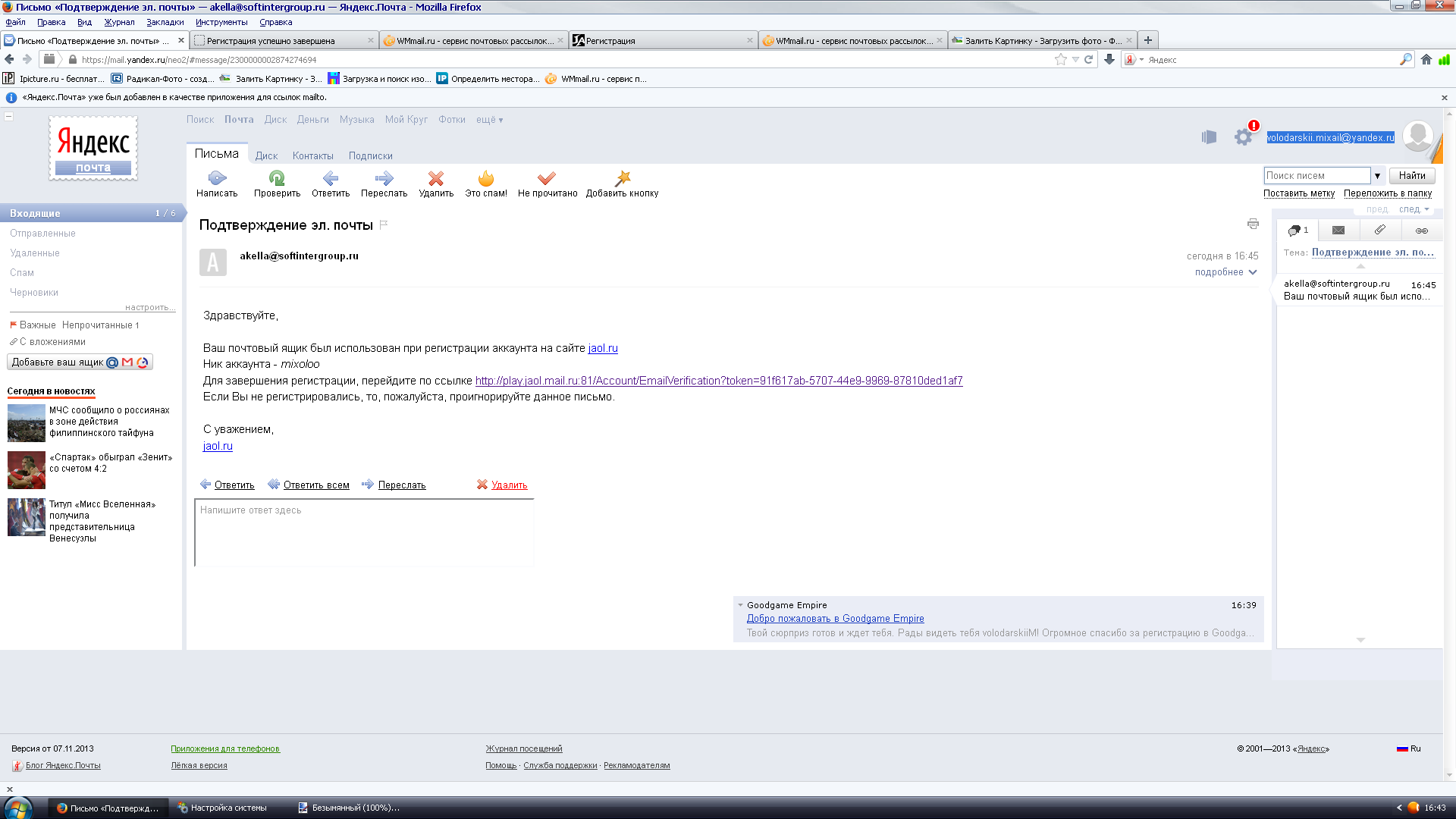Open Firefox downloads arrow icon
This screenshot has height=819, width=1456.
coord(1109,59)
